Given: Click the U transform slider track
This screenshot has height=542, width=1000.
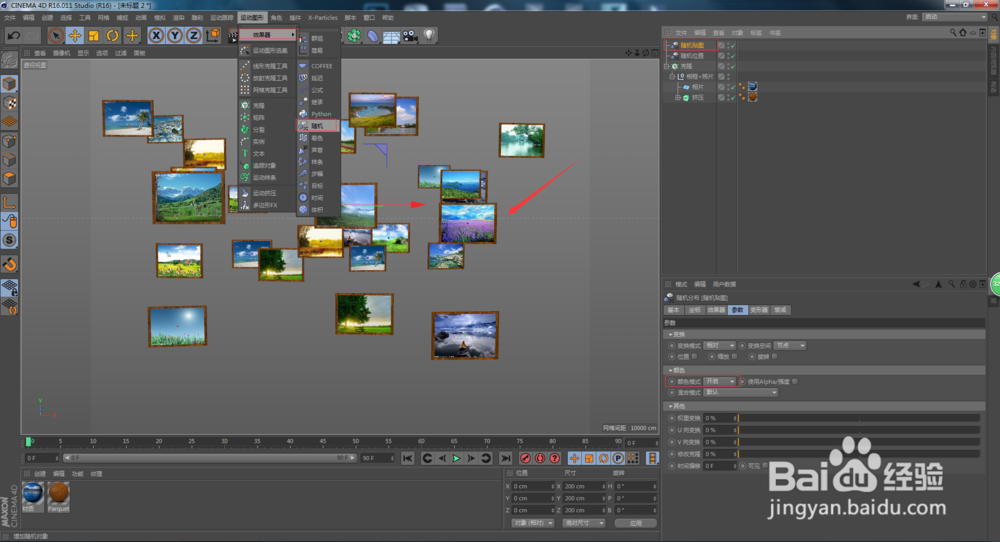Looking at the screenshot, I should point(858,430).
